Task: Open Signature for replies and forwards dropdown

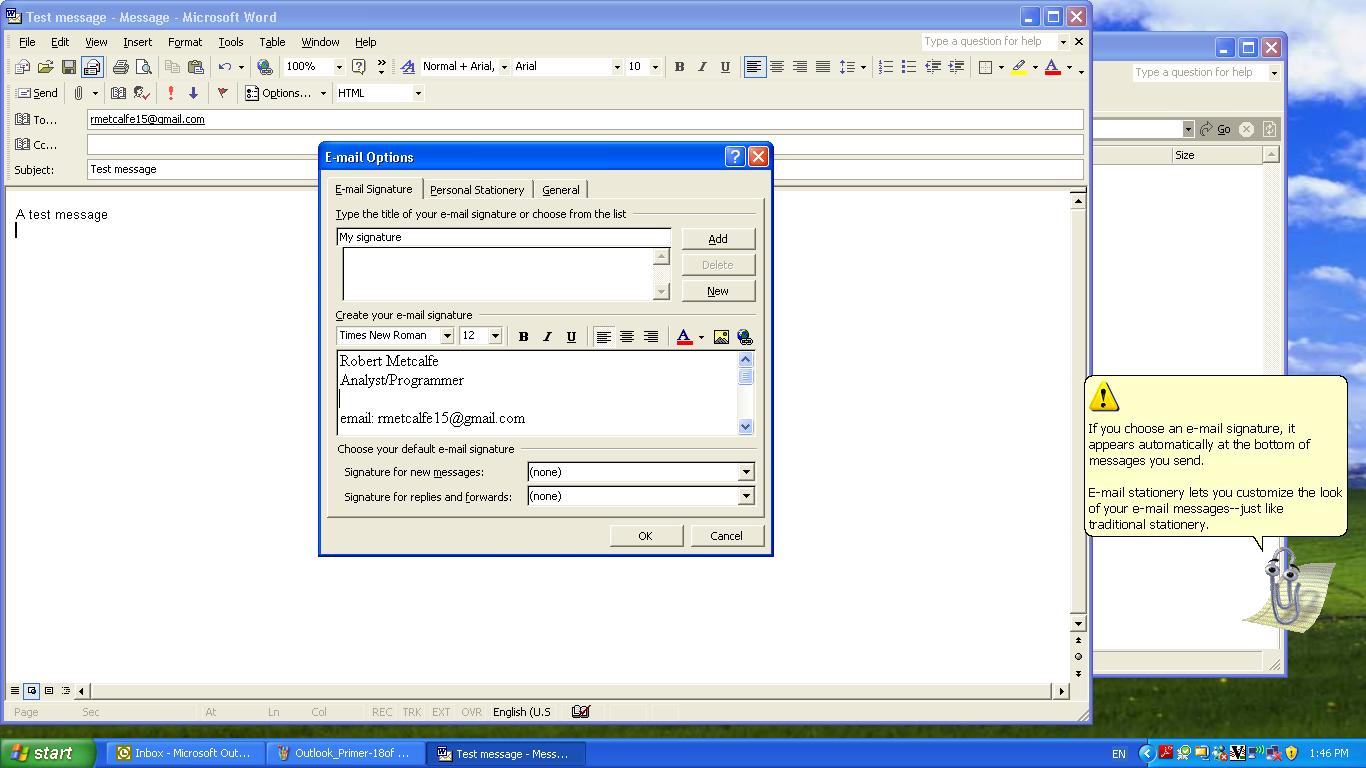Action: [x=745, y=496]
